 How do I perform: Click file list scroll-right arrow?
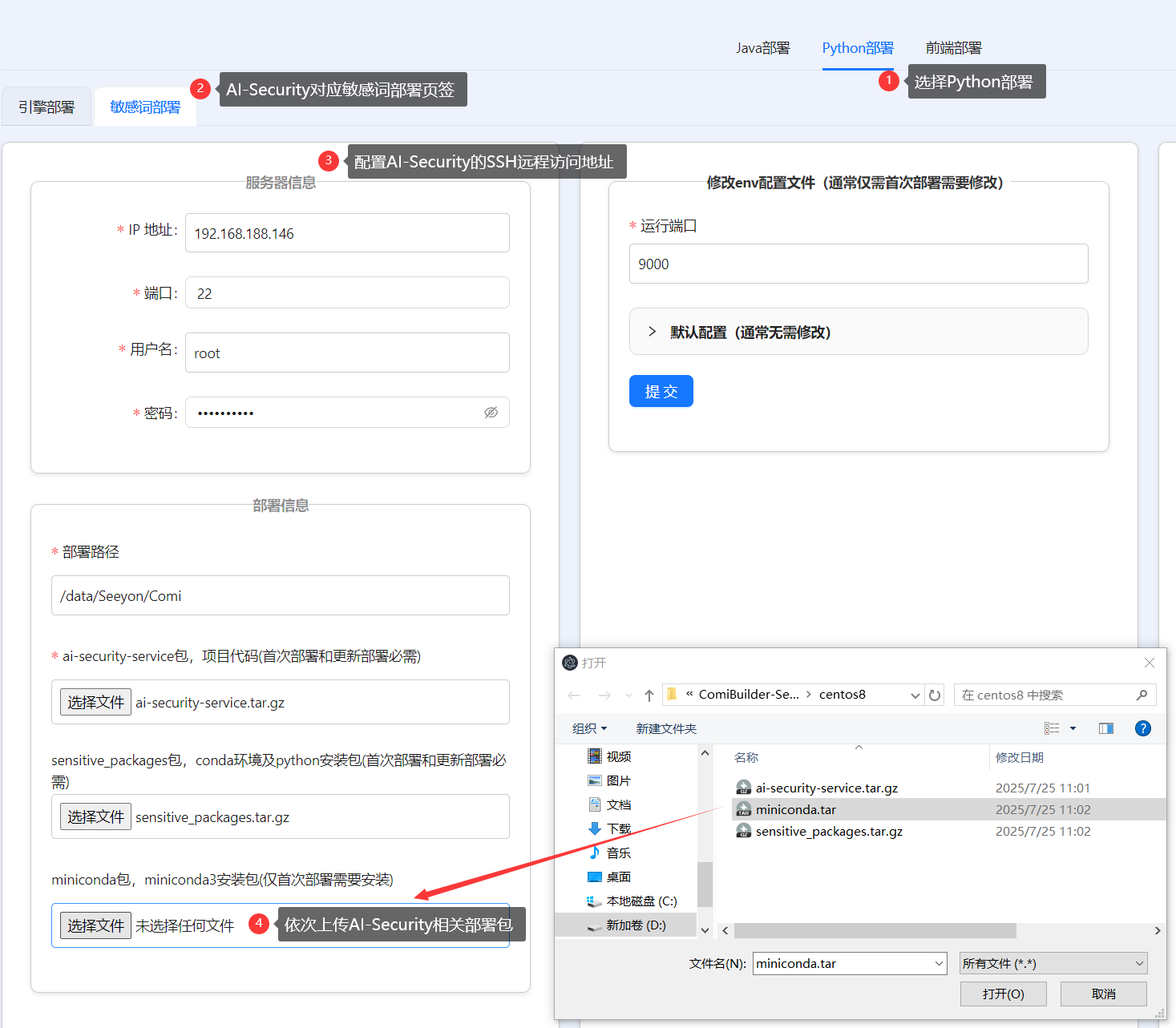pyautogui.click(x=1158, y=930)
